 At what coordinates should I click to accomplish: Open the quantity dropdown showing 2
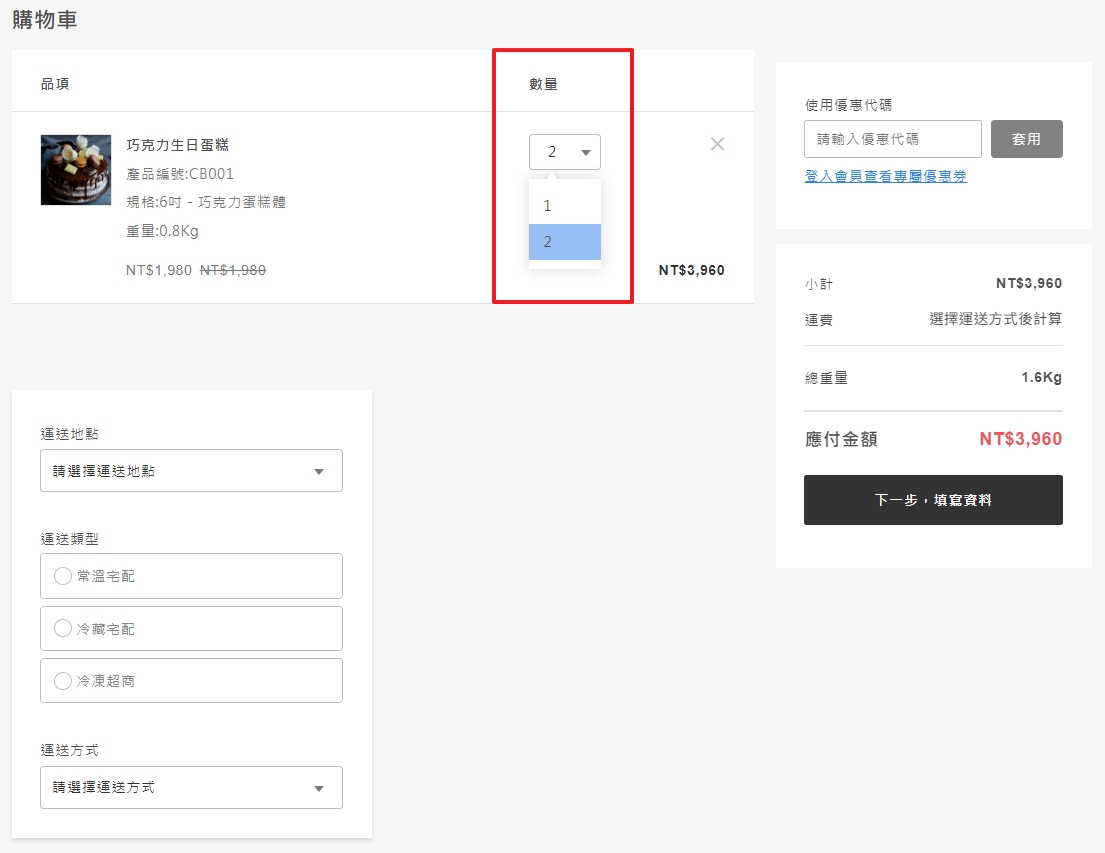pyautogui.click(x=564, y=152)
